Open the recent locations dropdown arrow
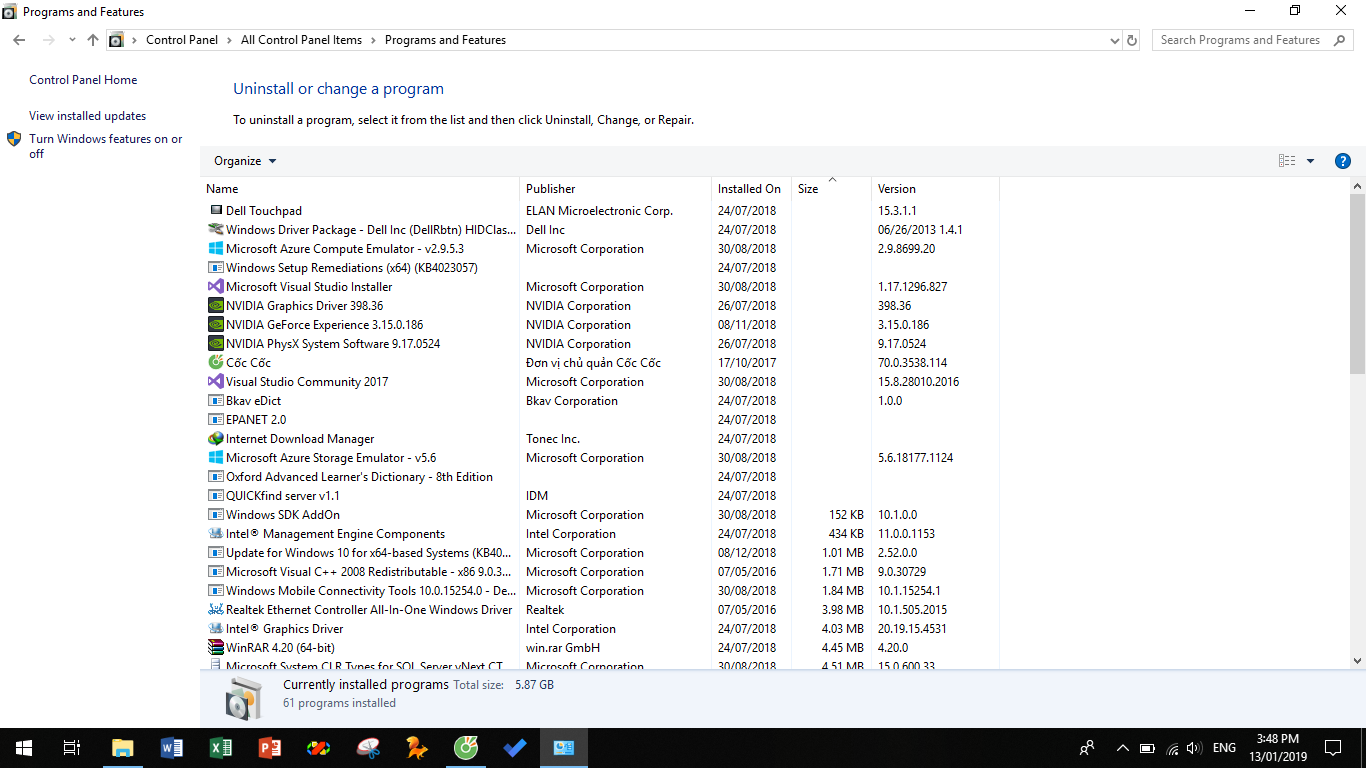Screen dimensions: 1366x768 [x=72, y=40]
